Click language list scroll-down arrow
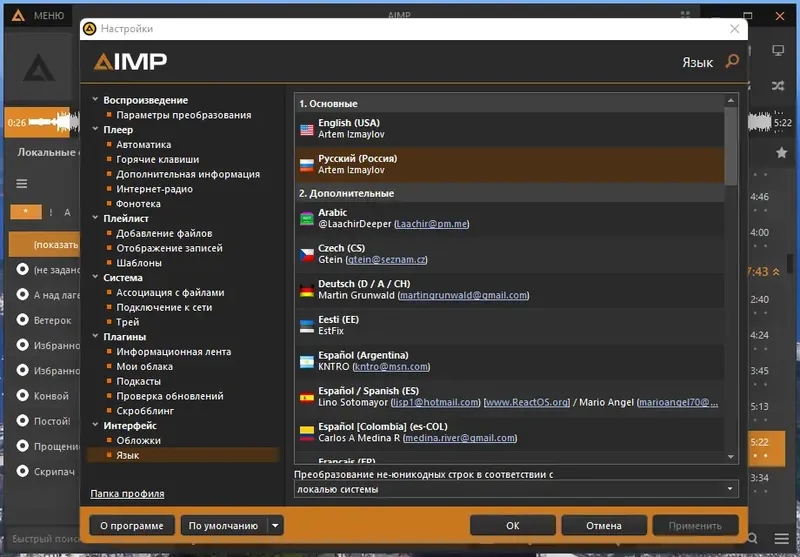The image size is (800, 557). [731, 457]
